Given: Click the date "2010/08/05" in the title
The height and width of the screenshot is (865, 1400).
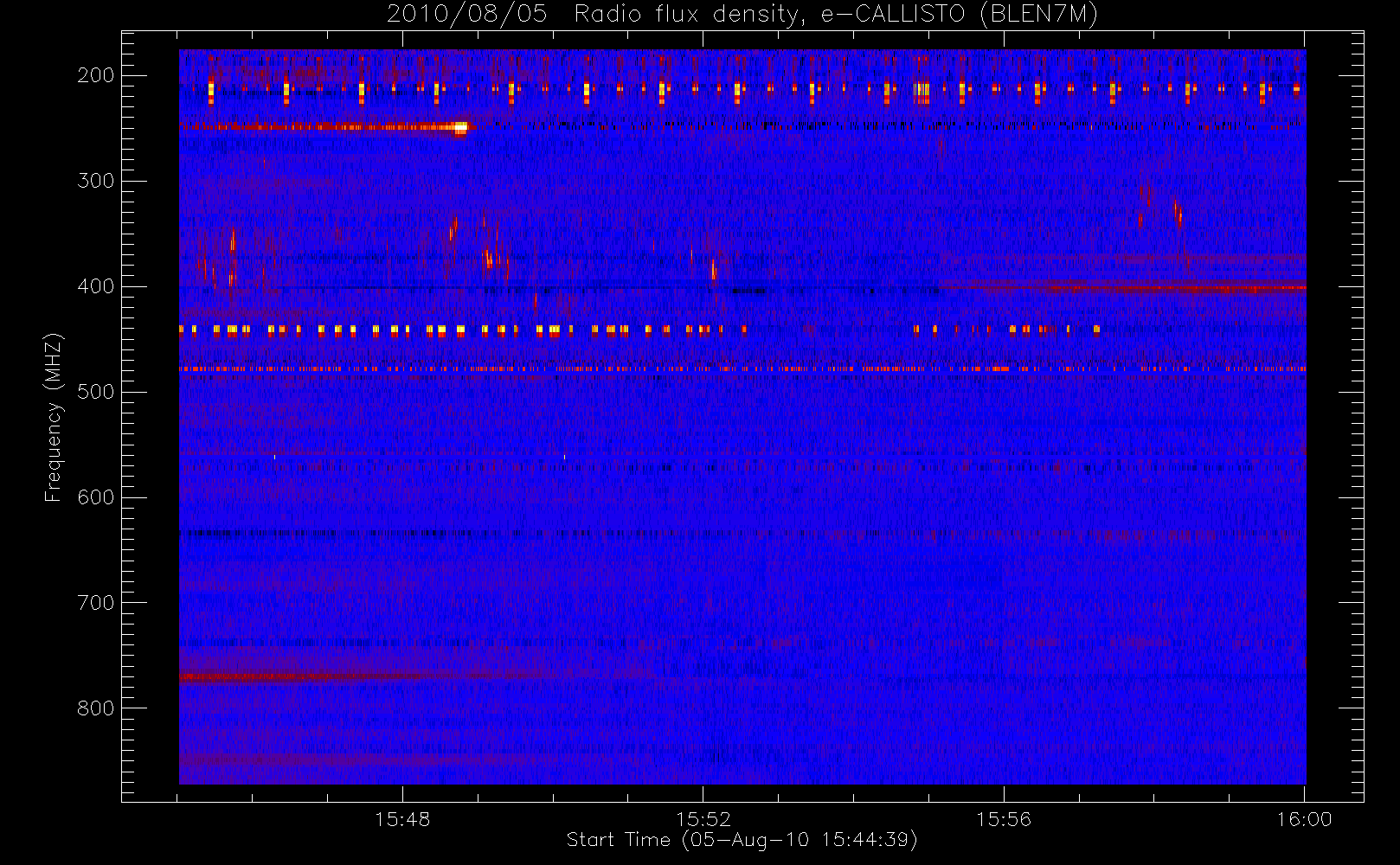Looking at the screenshot, I should tap(467, 15).
